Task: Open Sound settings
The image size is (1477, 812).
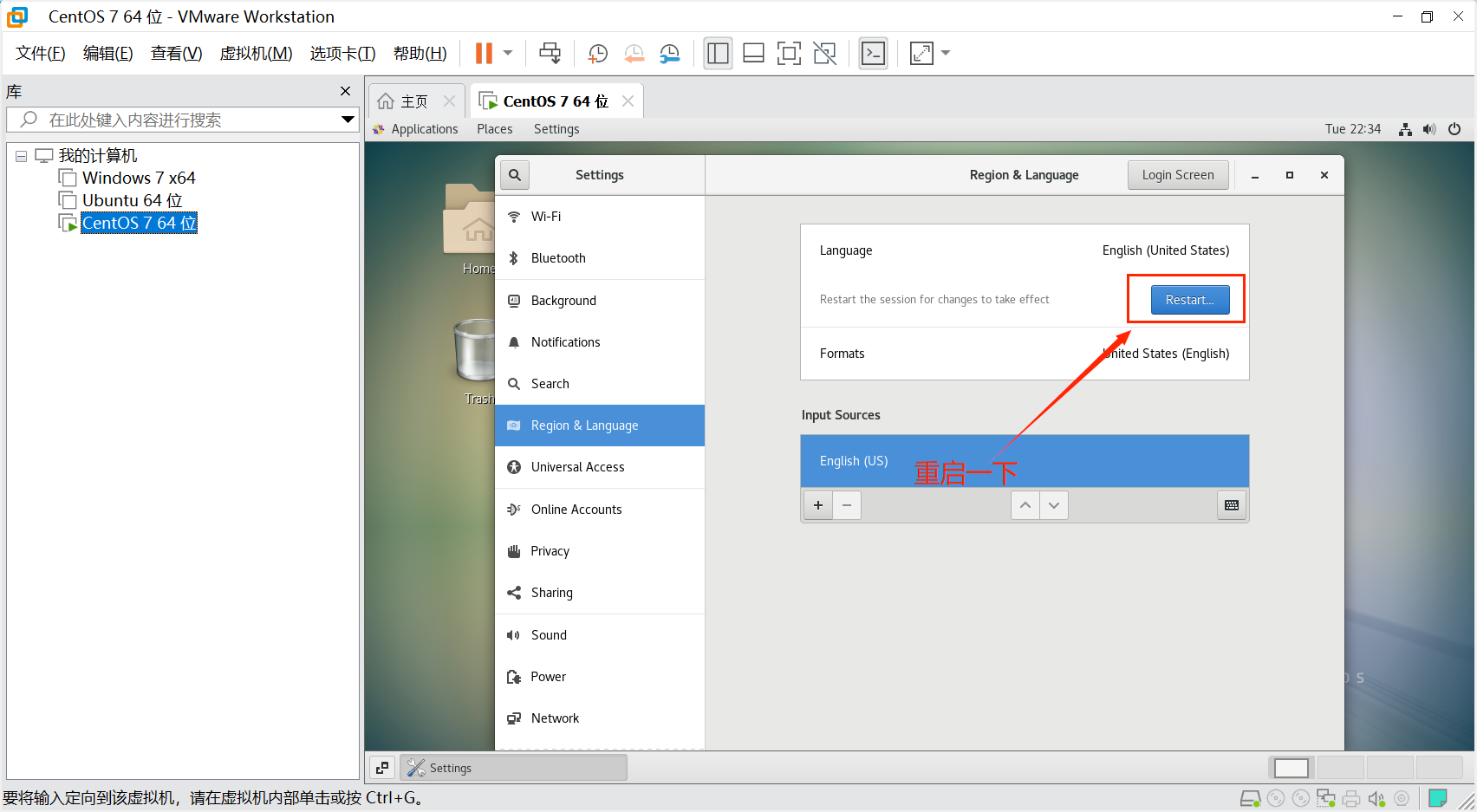Action: [600, 635]
